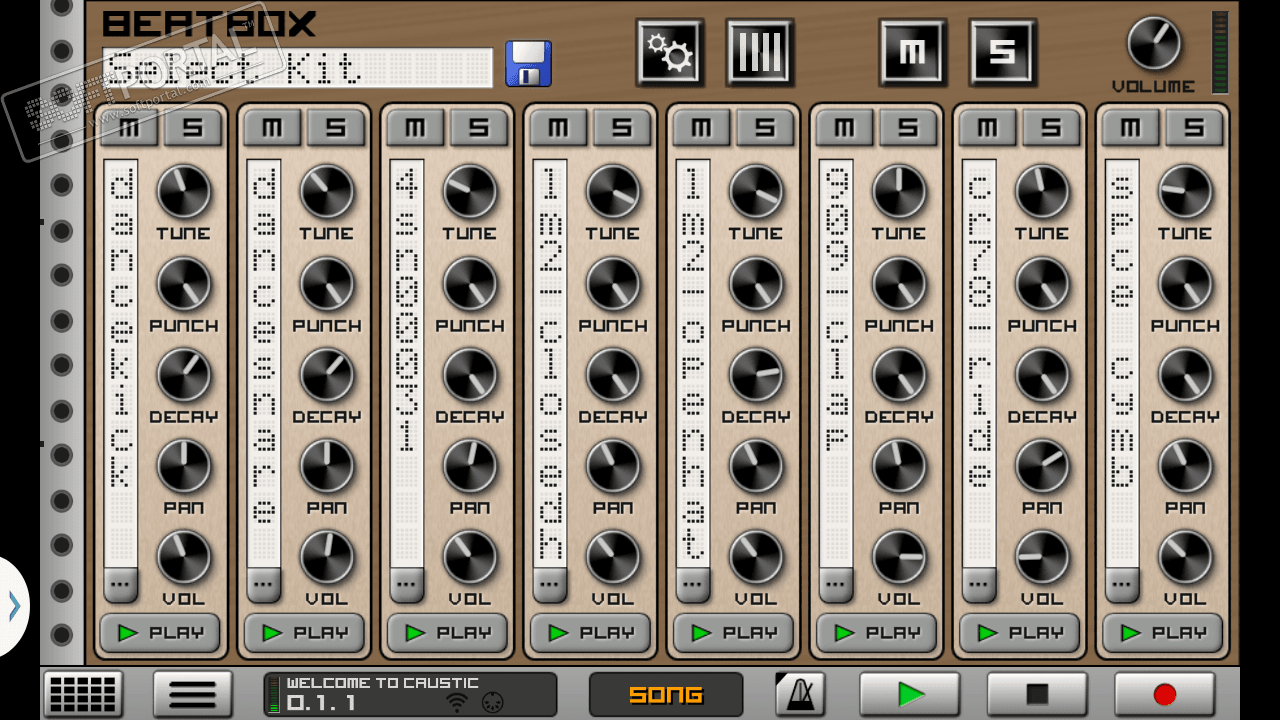1280x720 pixels.
Task: Open the gears settings button
Action: (669, 52)
